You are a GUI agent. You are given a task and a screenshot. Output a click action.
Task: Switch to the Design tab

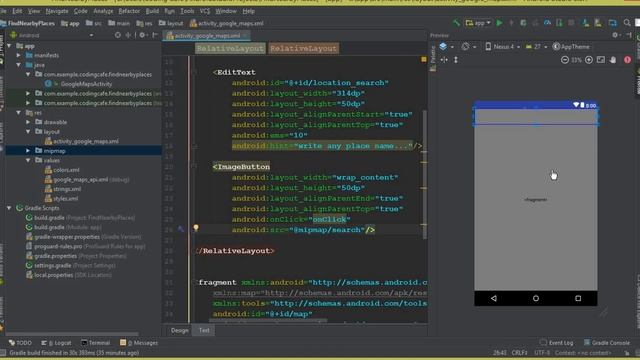[x=180, y=330]
